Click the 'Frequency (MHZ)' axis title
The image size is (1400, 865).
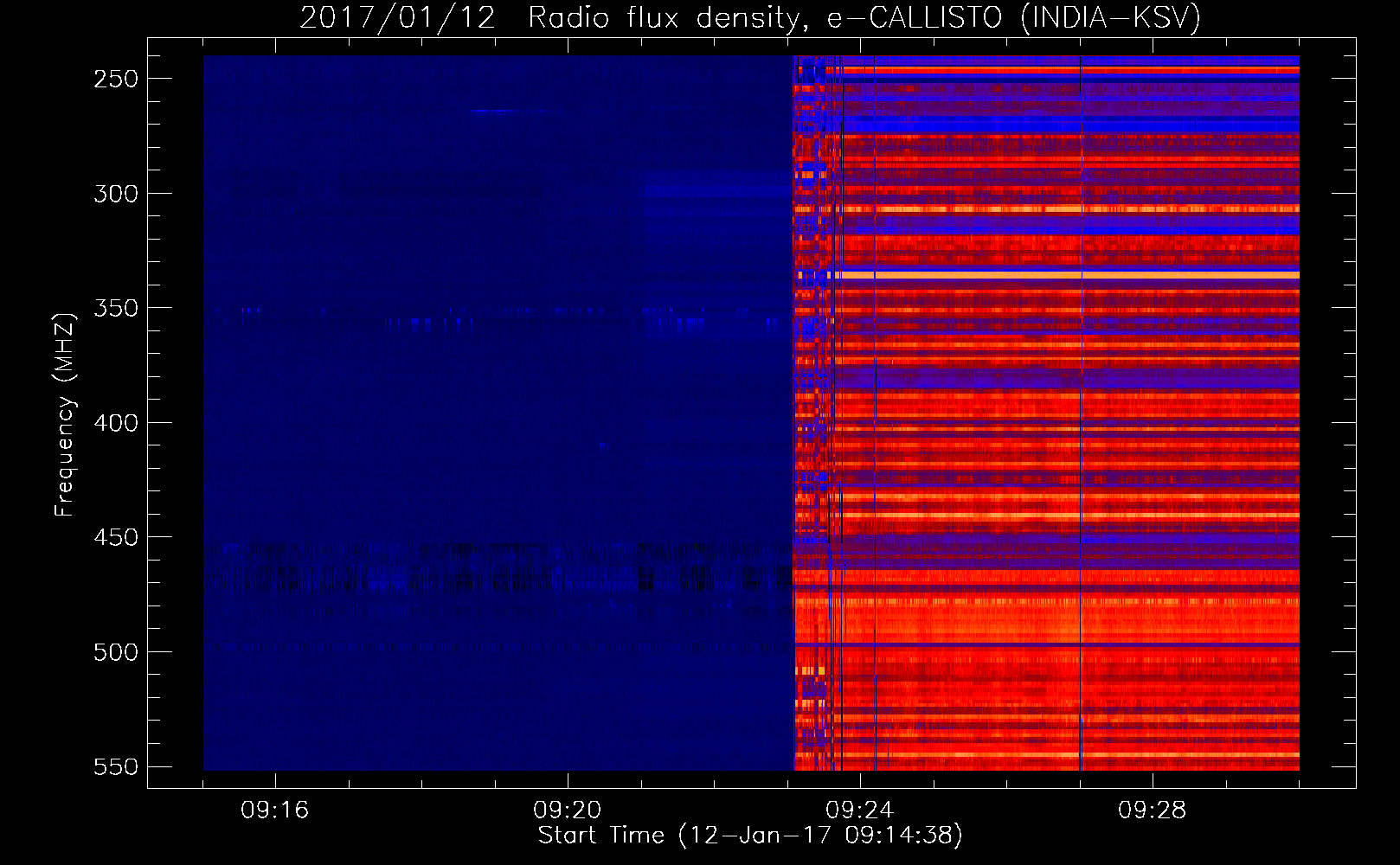point(65,415)
